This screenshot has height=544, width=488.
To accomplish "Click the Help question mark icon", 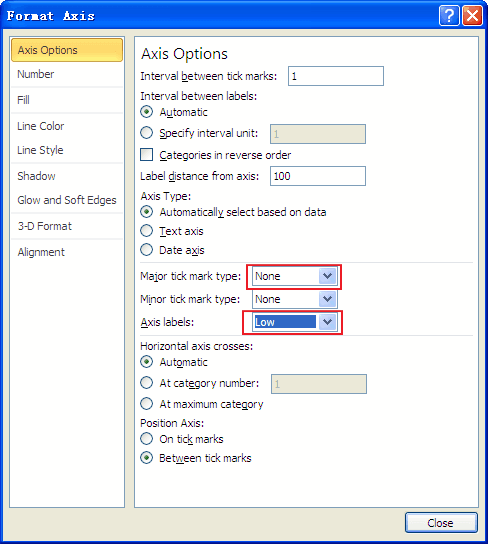I will coord(449,16).
